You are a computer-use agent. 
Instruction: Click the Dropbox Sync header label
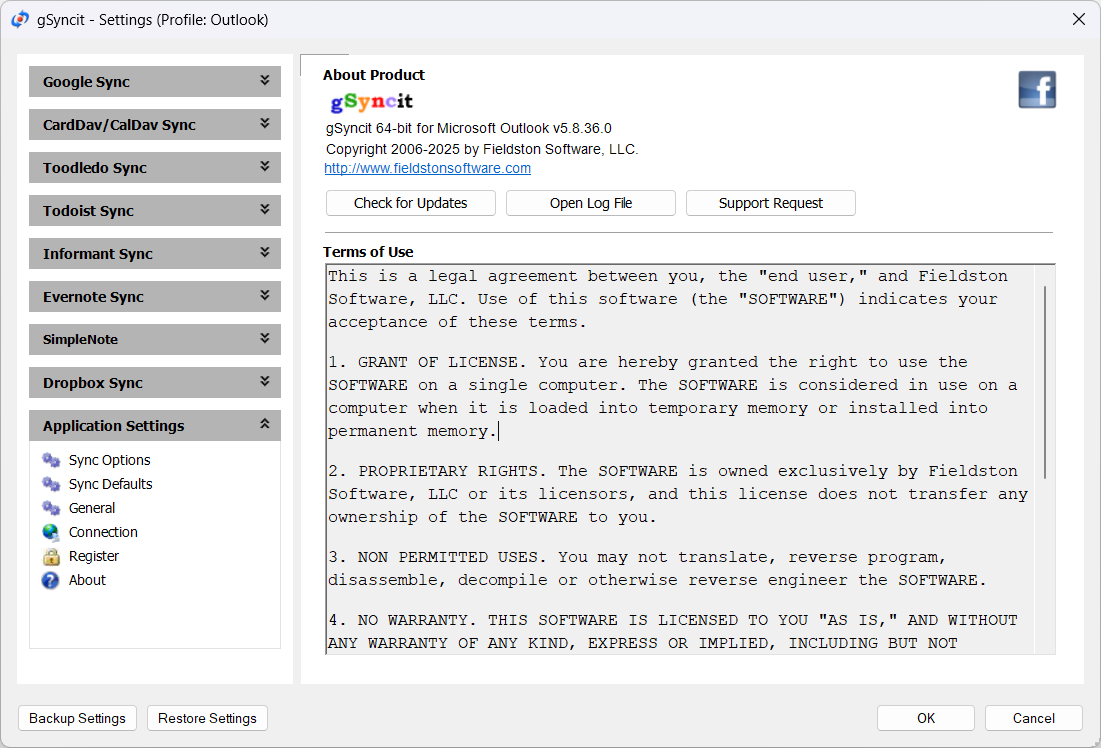tap(93, 383)
